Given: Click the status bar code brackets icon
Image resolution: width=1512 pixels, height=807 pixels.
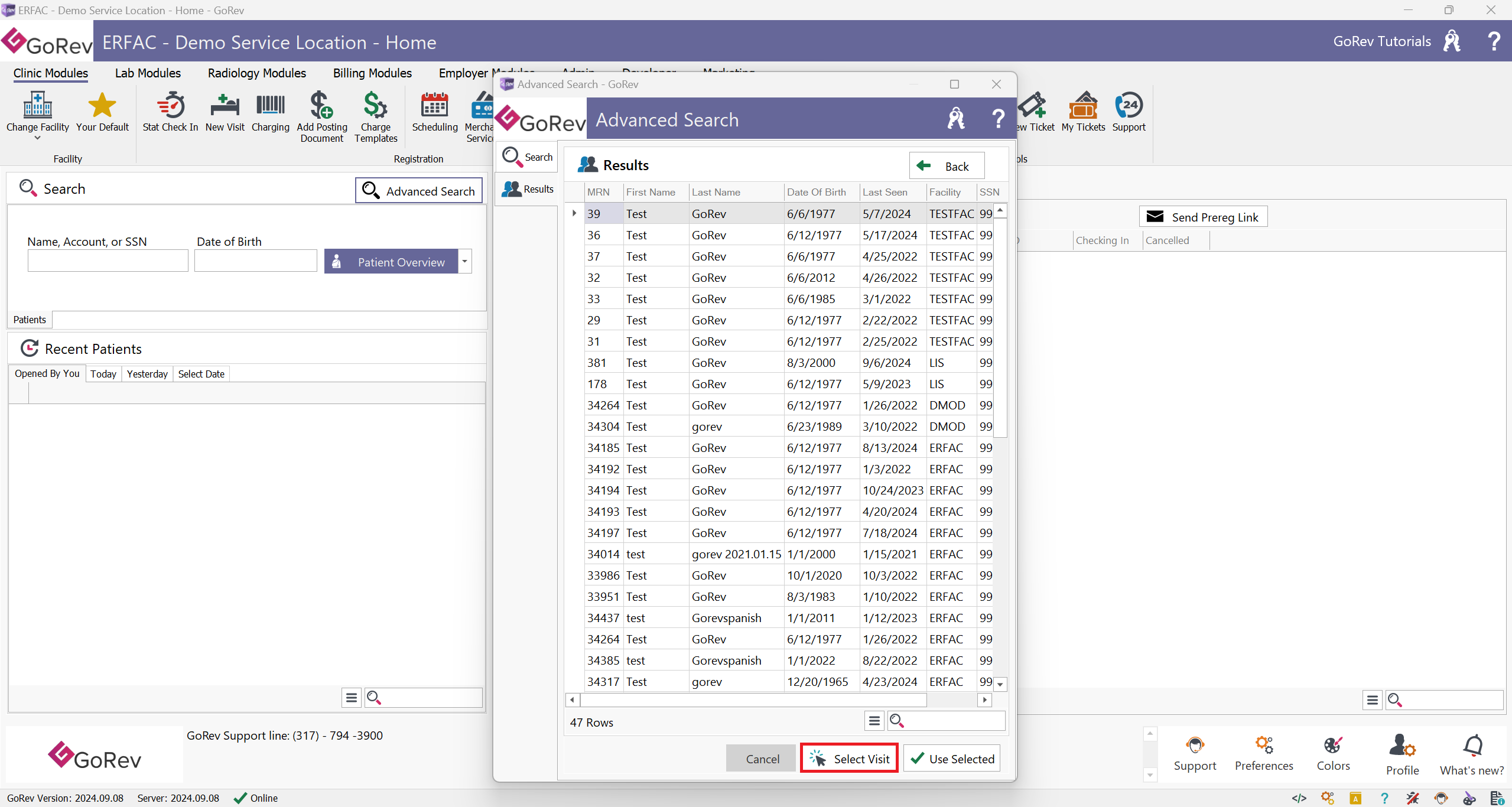Looking at the screenshot, I should click(1299, 798).
